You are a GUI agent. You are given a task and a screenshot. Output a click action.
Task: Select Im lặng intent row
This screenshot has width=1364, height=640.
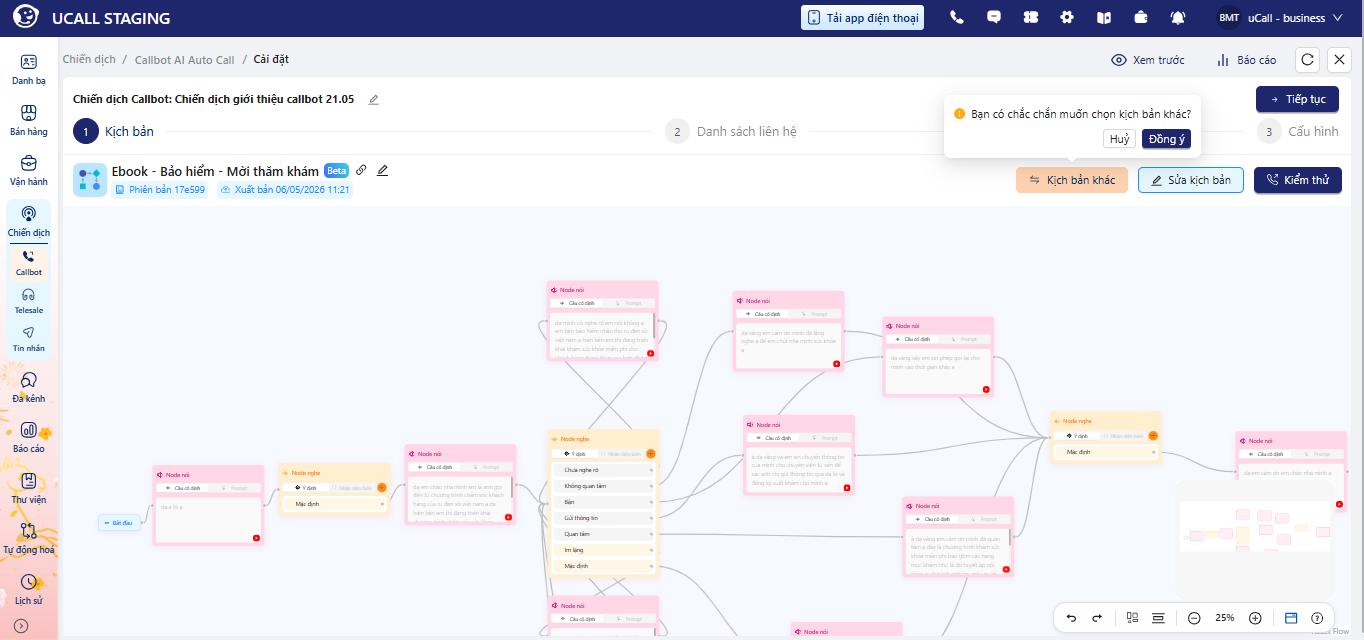(603, 550)
